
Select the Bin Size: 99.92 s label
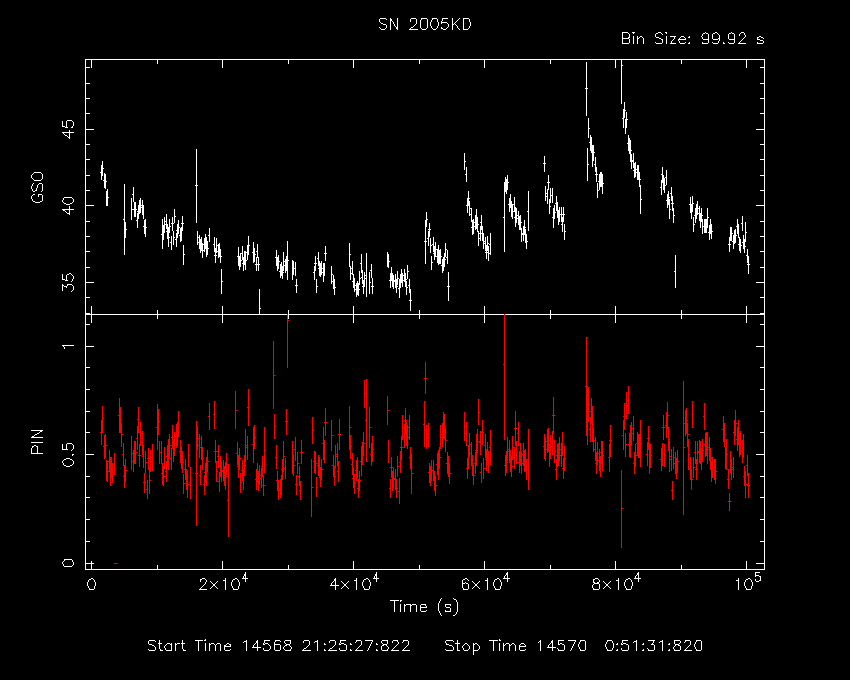[x=692, y=39]
